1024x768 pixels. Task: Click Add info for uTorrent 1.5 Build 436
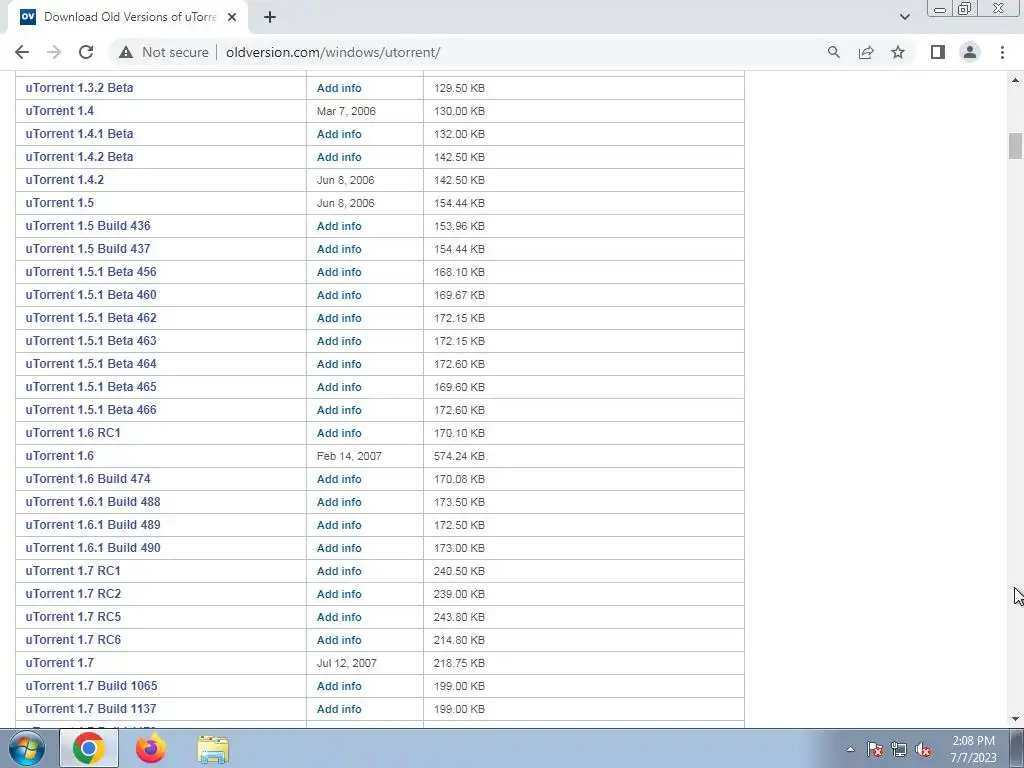click(339, 226)
